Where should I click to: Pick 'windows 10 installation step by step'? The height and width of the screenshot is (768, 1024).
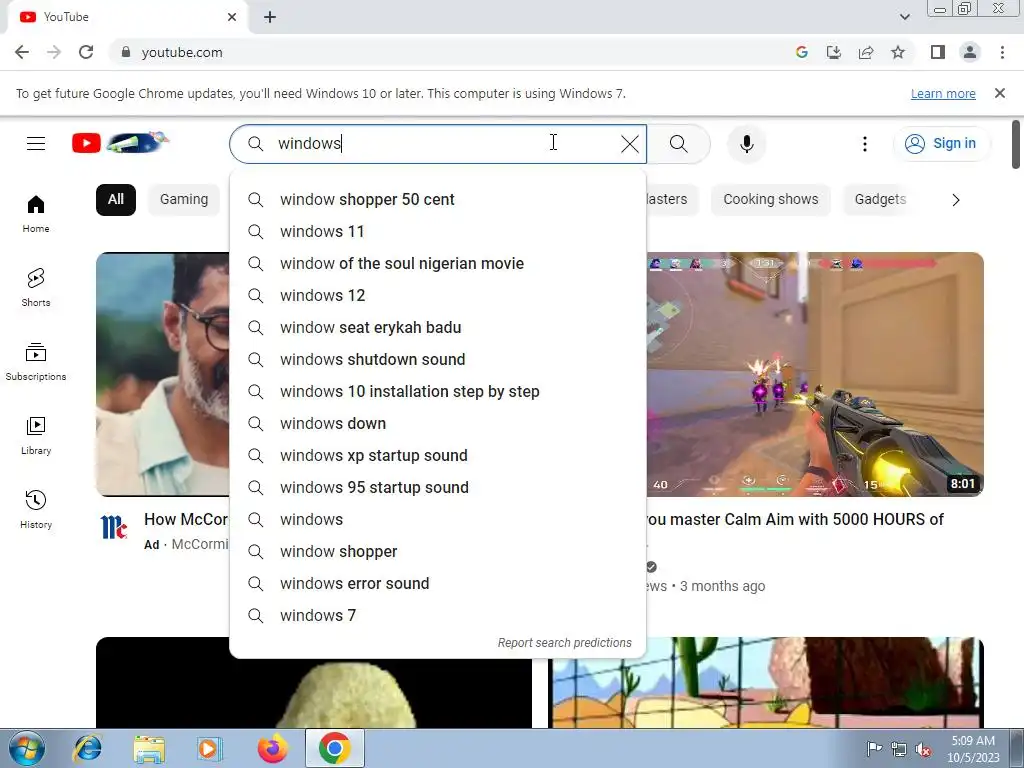click(x=438, y=391)
